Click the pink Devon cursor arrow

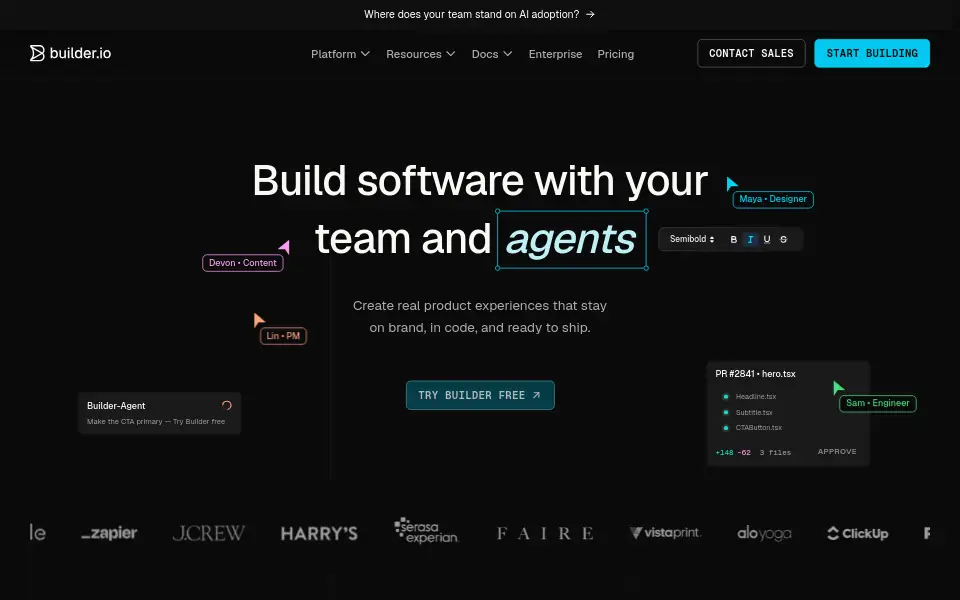(x=285, y=247)
